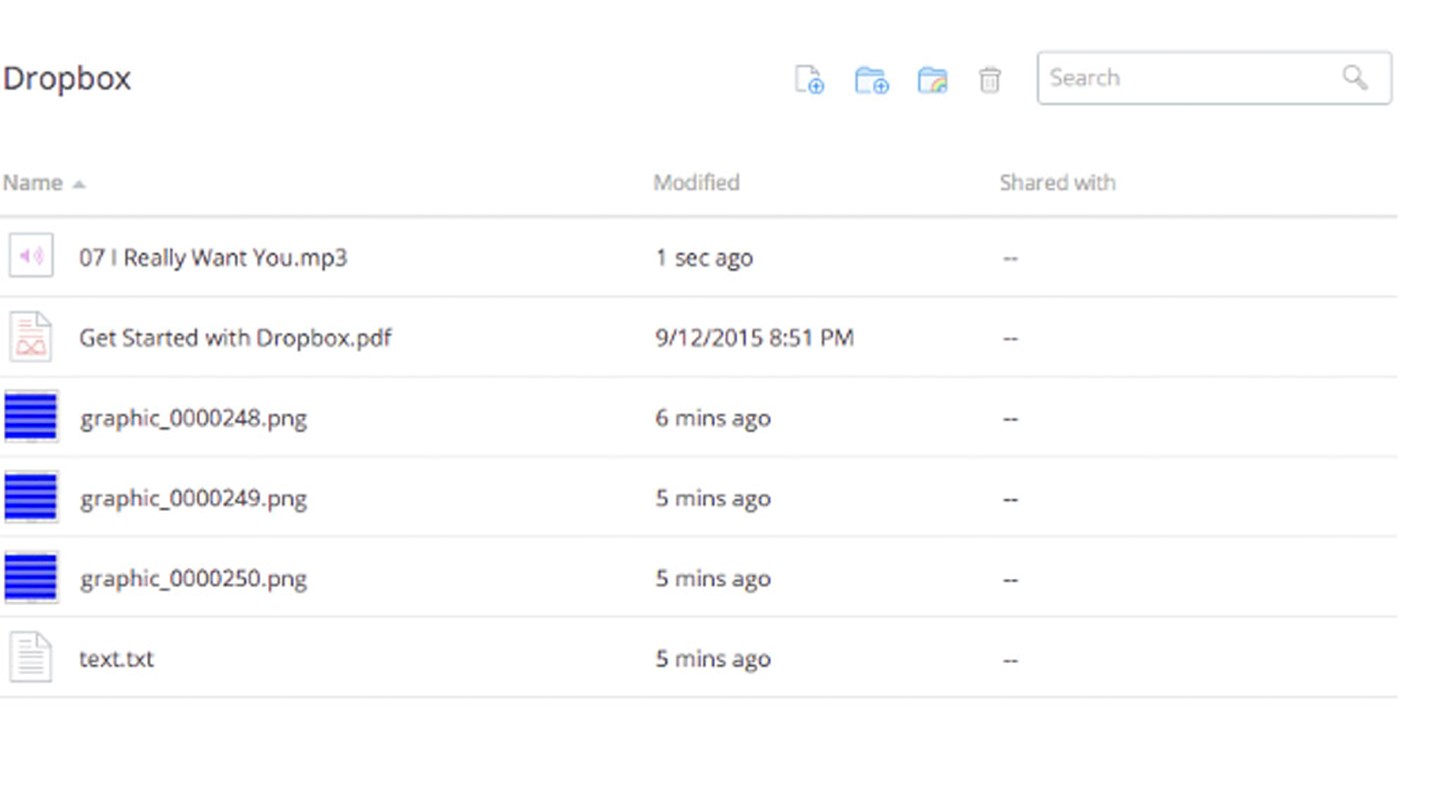Click the audio file icon beside the mp3

coord(31,256)
